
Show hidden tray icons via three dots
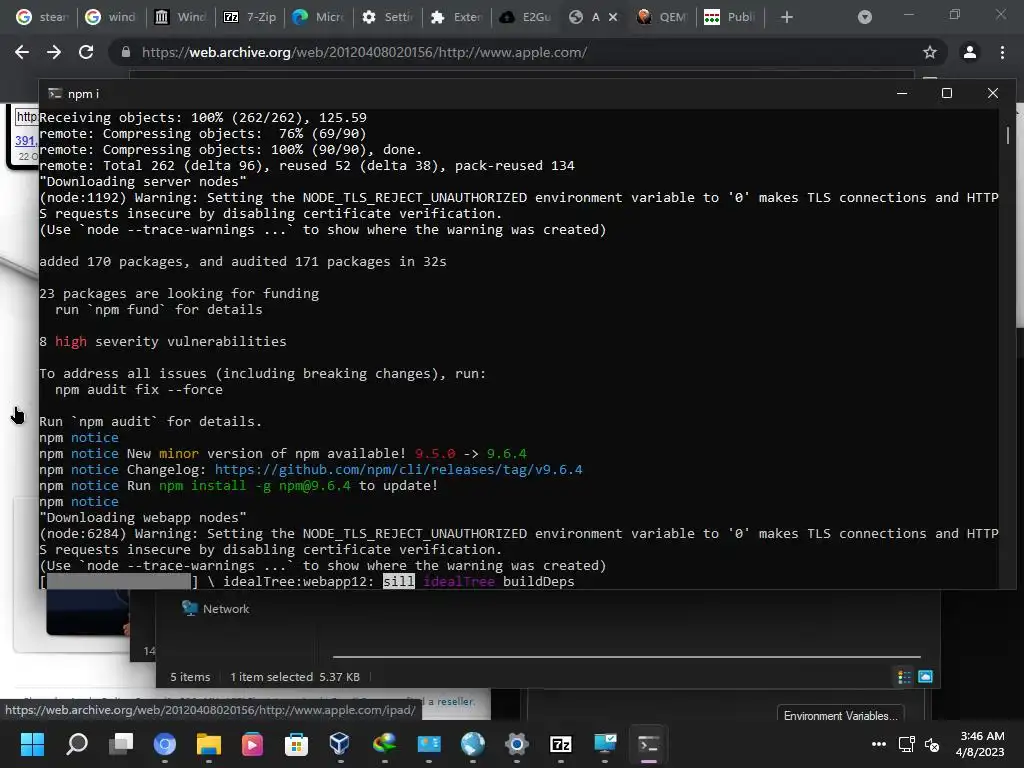point(879,744)
